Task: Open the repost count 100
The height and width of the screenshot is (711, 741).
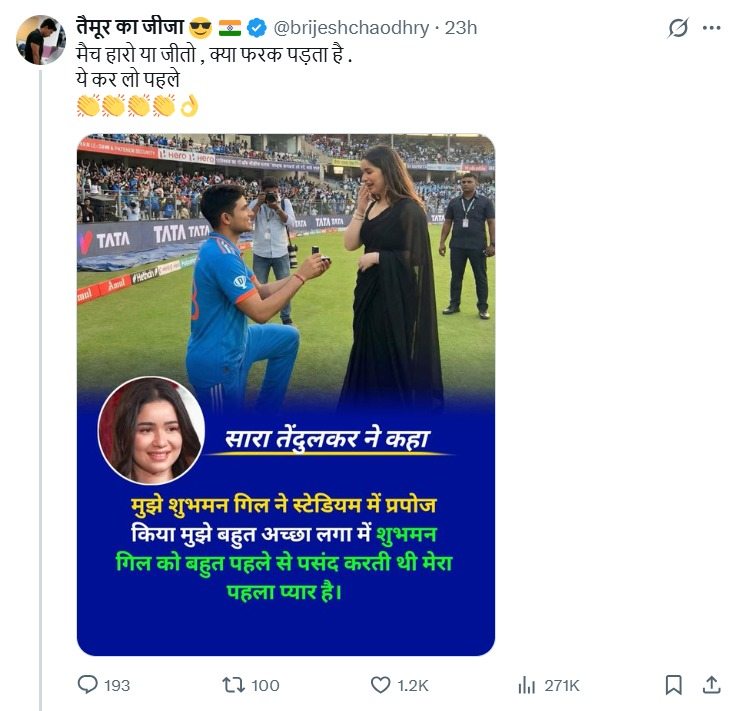Action: click(265, 685)
